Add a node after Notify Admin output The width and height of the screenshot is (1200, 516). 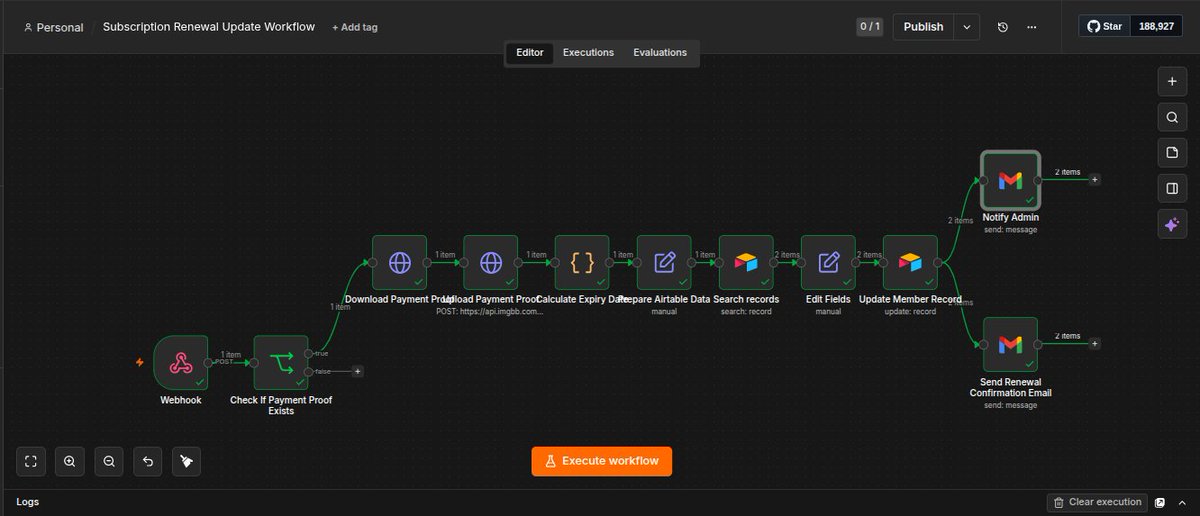click(x=1095, y=180)
